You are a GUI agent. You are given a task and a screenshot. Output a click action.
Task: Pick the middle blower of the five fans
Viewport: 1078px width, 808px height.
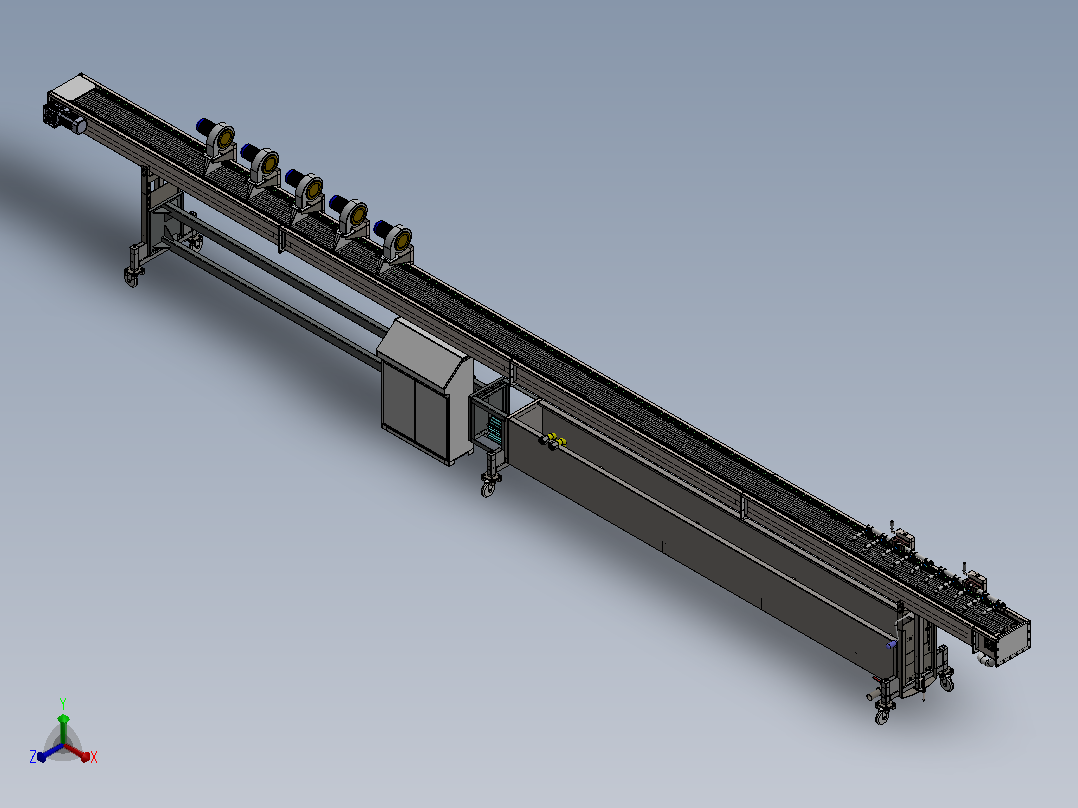(x=305, y=191)
